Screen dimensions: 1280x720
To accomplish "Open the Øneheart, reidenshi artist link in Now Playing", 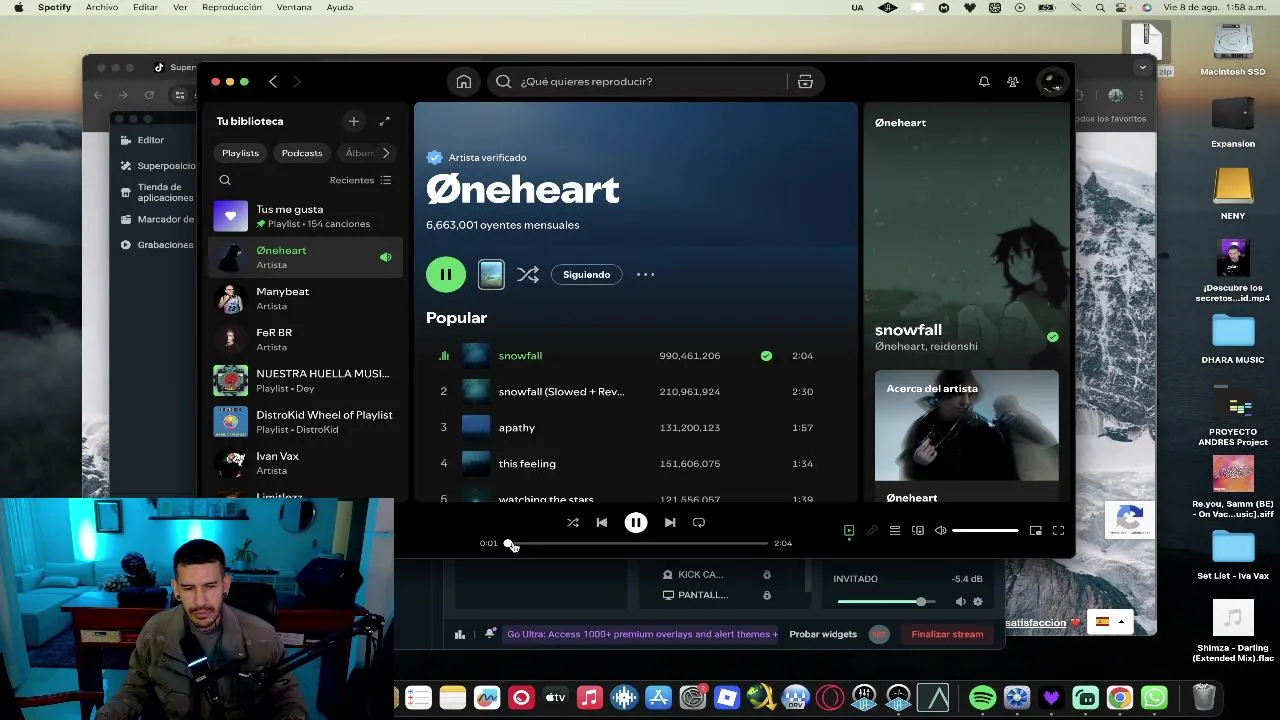I will (926, 347).
